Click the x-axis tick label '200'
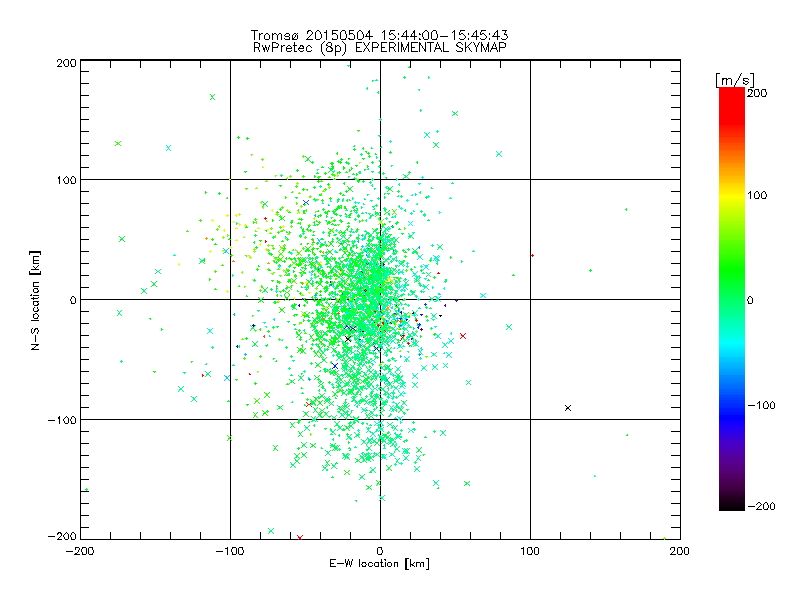 (x=680, y=552)
